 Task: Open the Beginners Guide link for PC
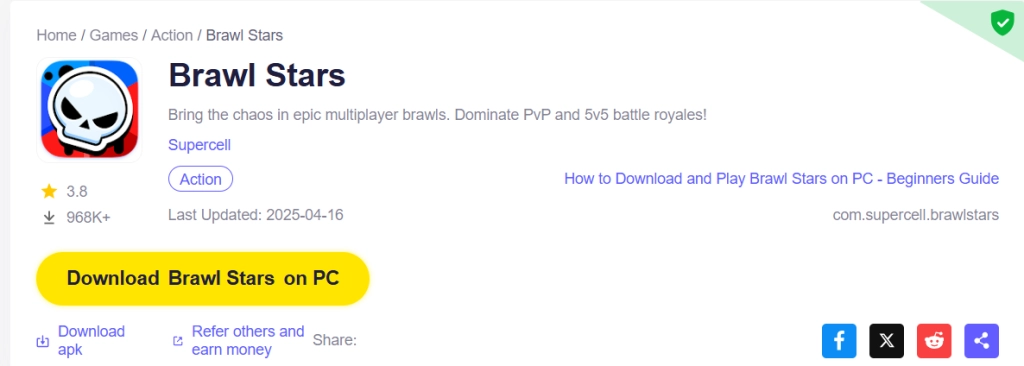pyautogui.click(x=781, y=178)
